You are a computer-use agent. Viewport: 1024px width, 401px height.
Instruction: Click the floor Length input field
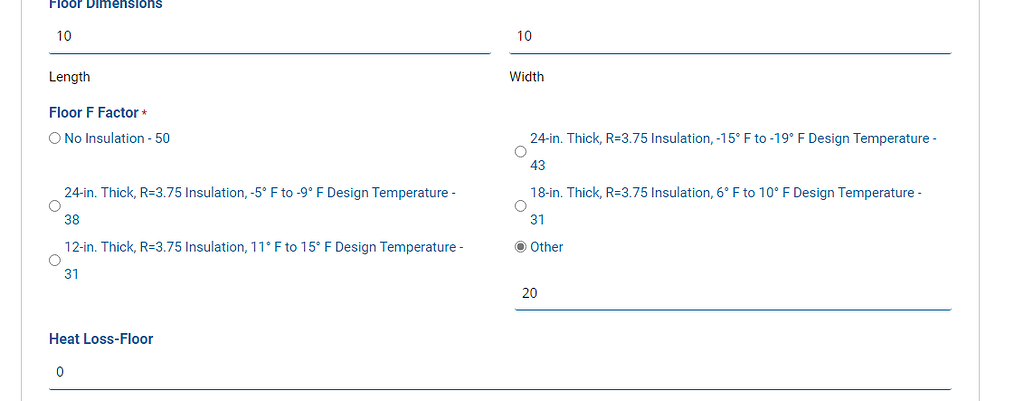(269, 37)
